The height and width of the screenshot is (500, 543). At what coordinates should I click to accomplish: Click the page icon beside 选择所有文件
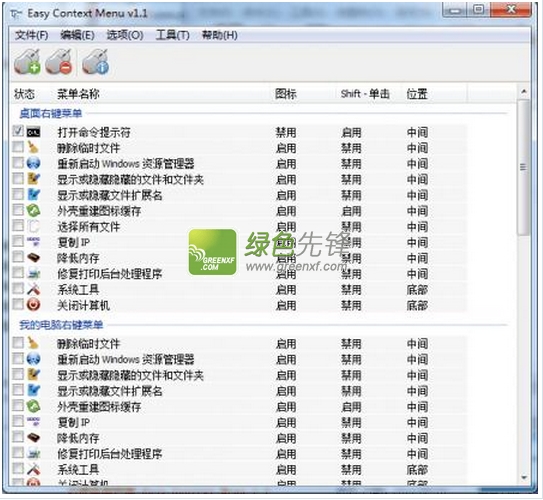click(34, 226)
